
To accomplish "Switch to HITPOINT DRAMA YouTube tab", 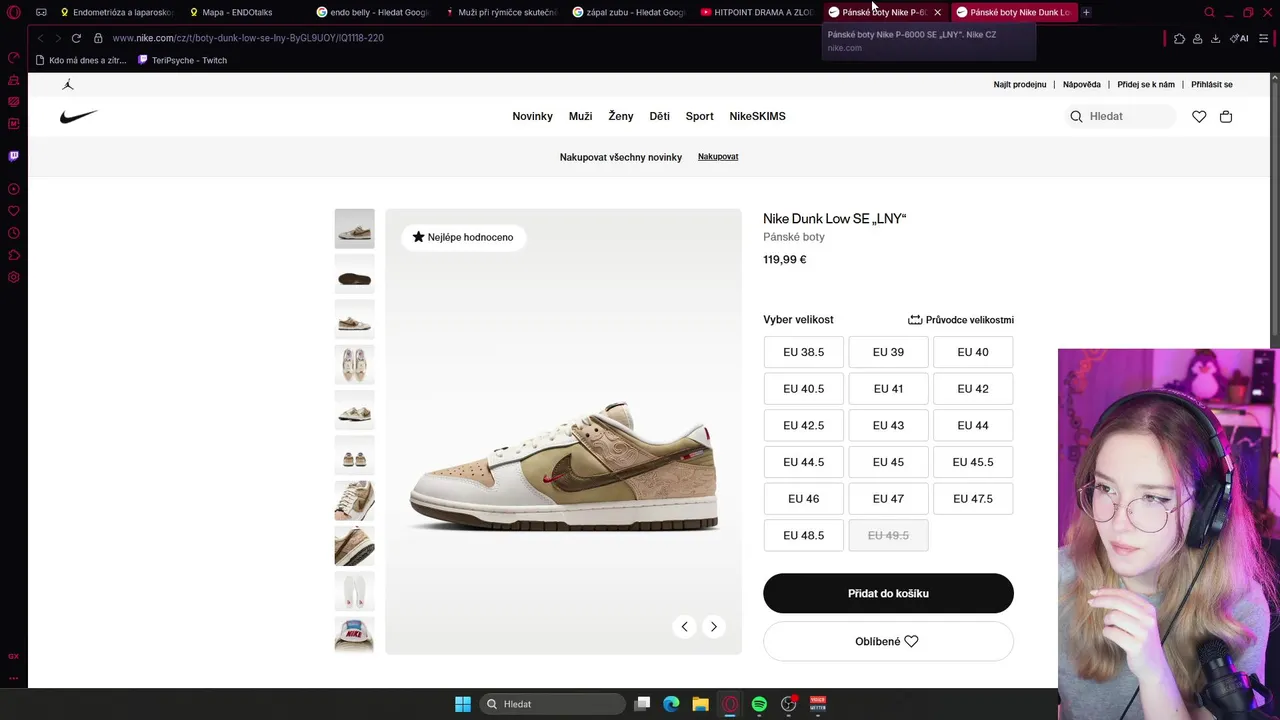I will point(757,12).
